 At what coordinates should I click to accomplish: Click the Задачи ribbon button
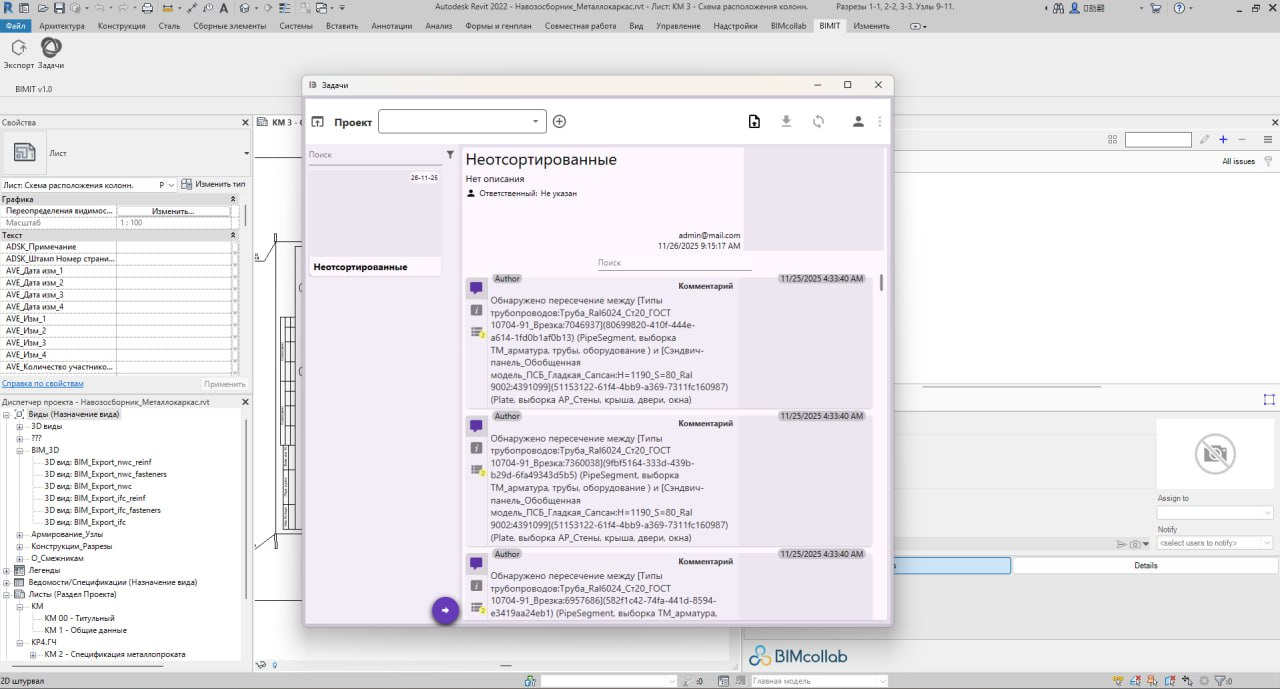coord(51,52)
